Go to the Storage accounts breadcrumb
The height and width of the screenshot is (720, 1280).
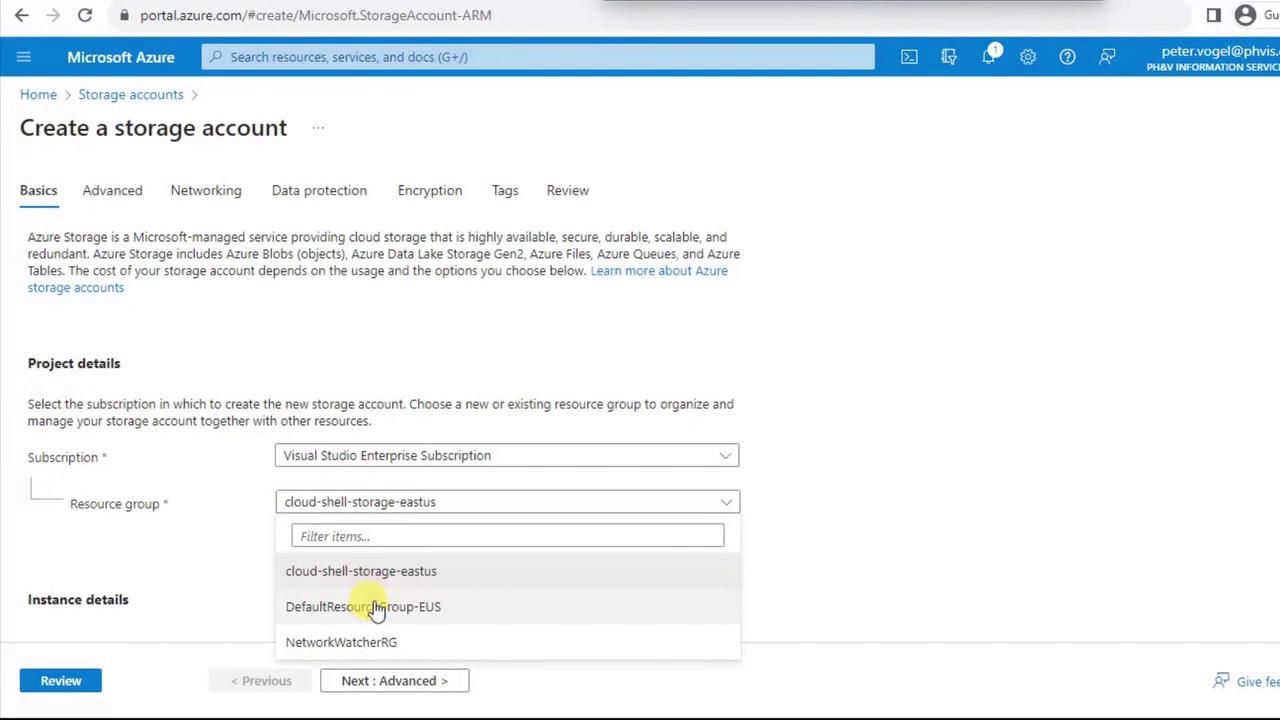131,94
